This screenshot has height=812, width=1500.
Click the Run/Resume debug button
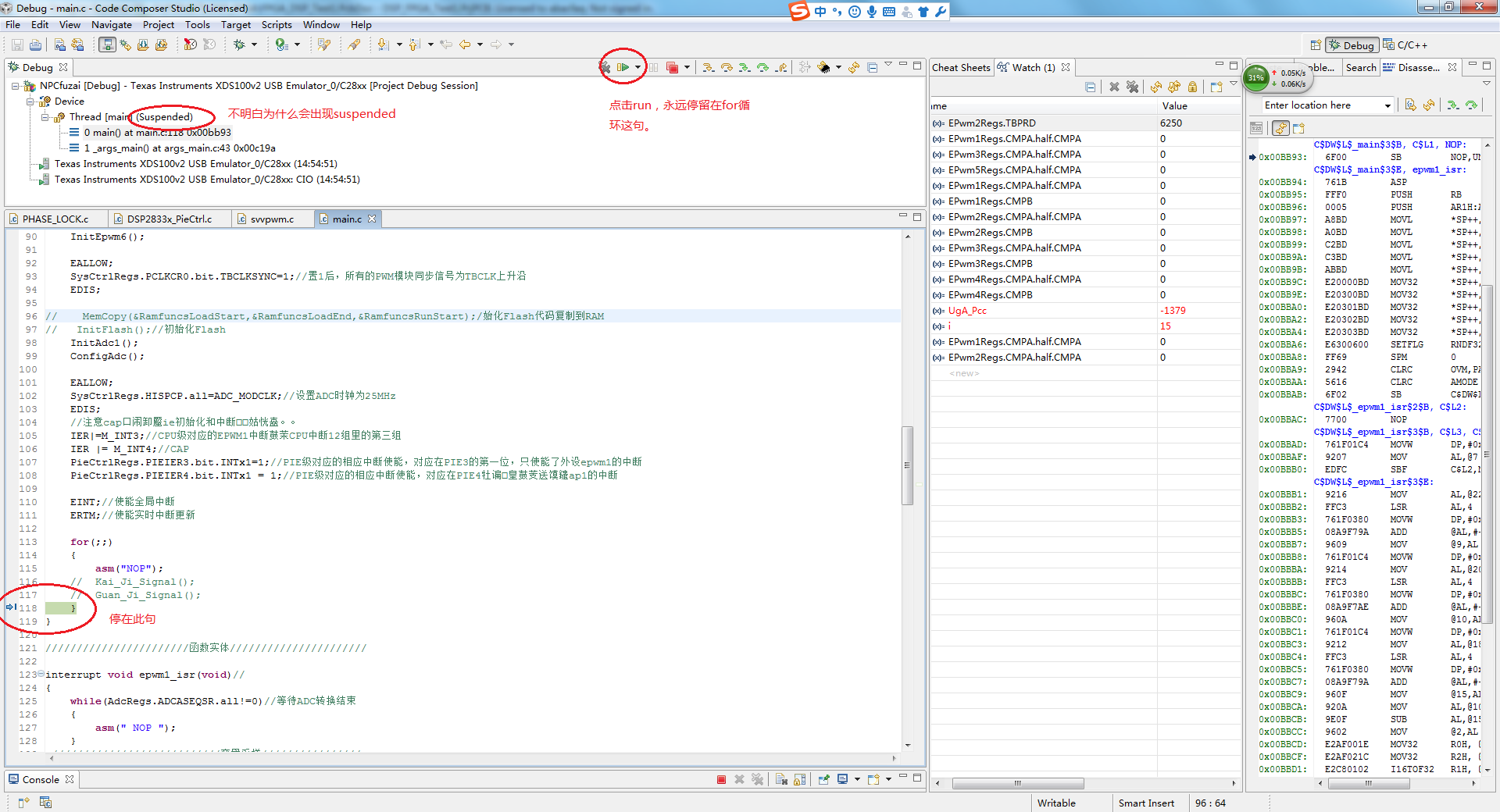623,68
